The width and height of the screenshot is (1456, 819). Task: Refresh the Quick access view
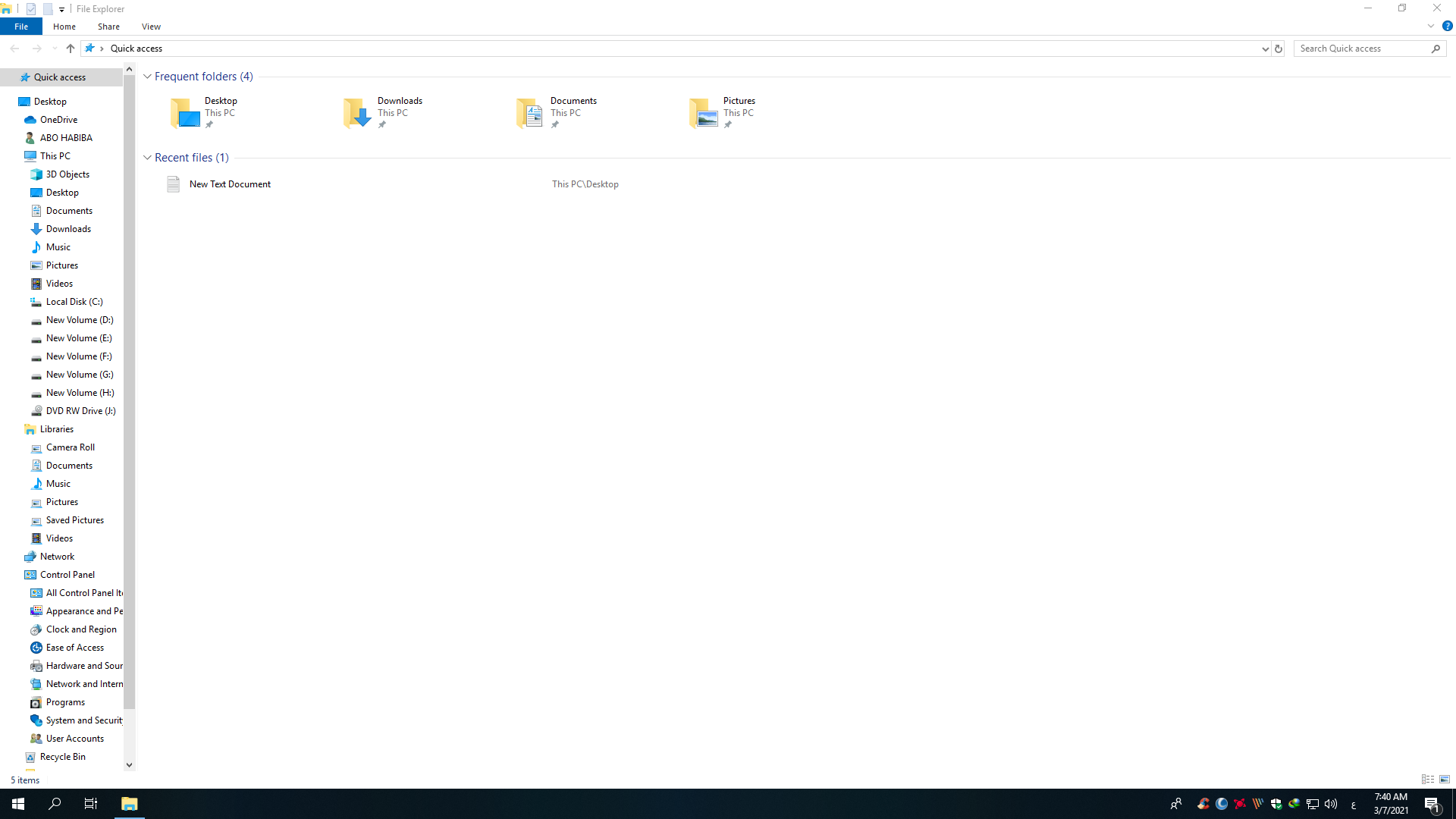coord(1279,49)
